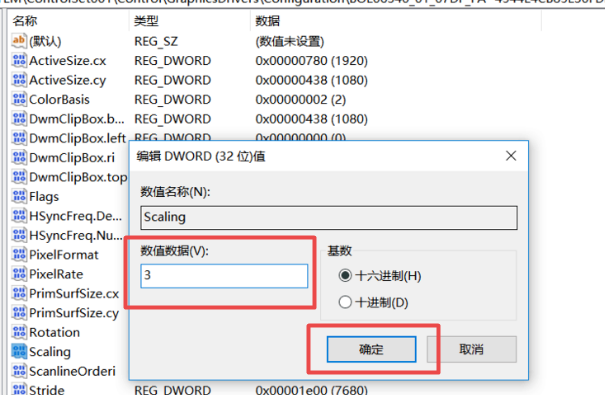Click REG_DWORD type of Stride row

pyautogui.click(x=172, y=389)
